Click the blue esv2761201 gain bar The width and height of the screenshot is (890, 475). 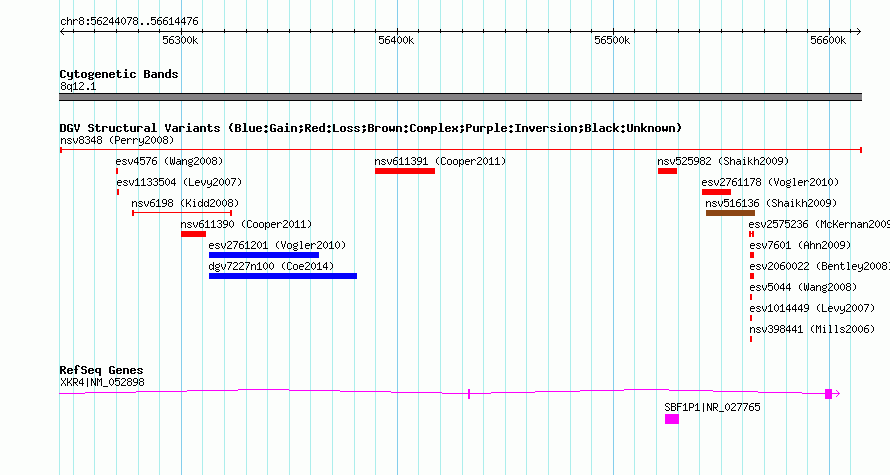point(264,255)
